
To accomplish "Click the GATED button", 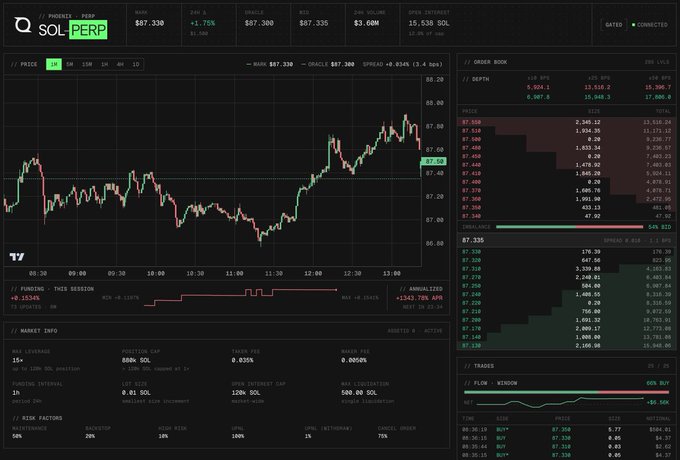I will coord(613,25).
